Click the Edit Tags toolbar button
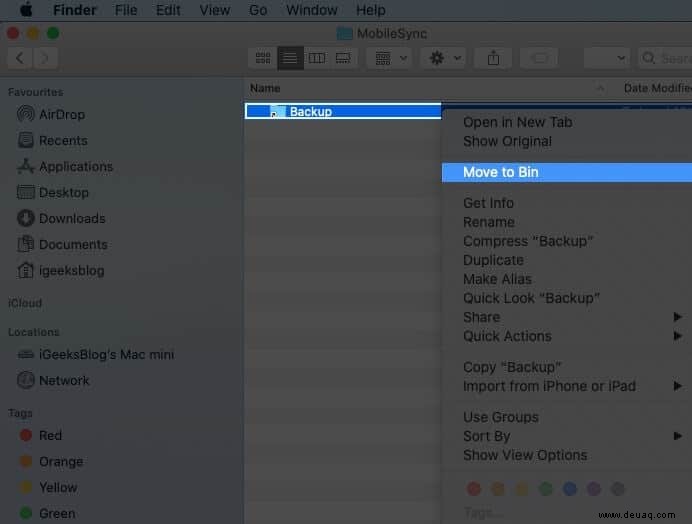This screenshot has height=524, width=692. [x=539, y=58]
